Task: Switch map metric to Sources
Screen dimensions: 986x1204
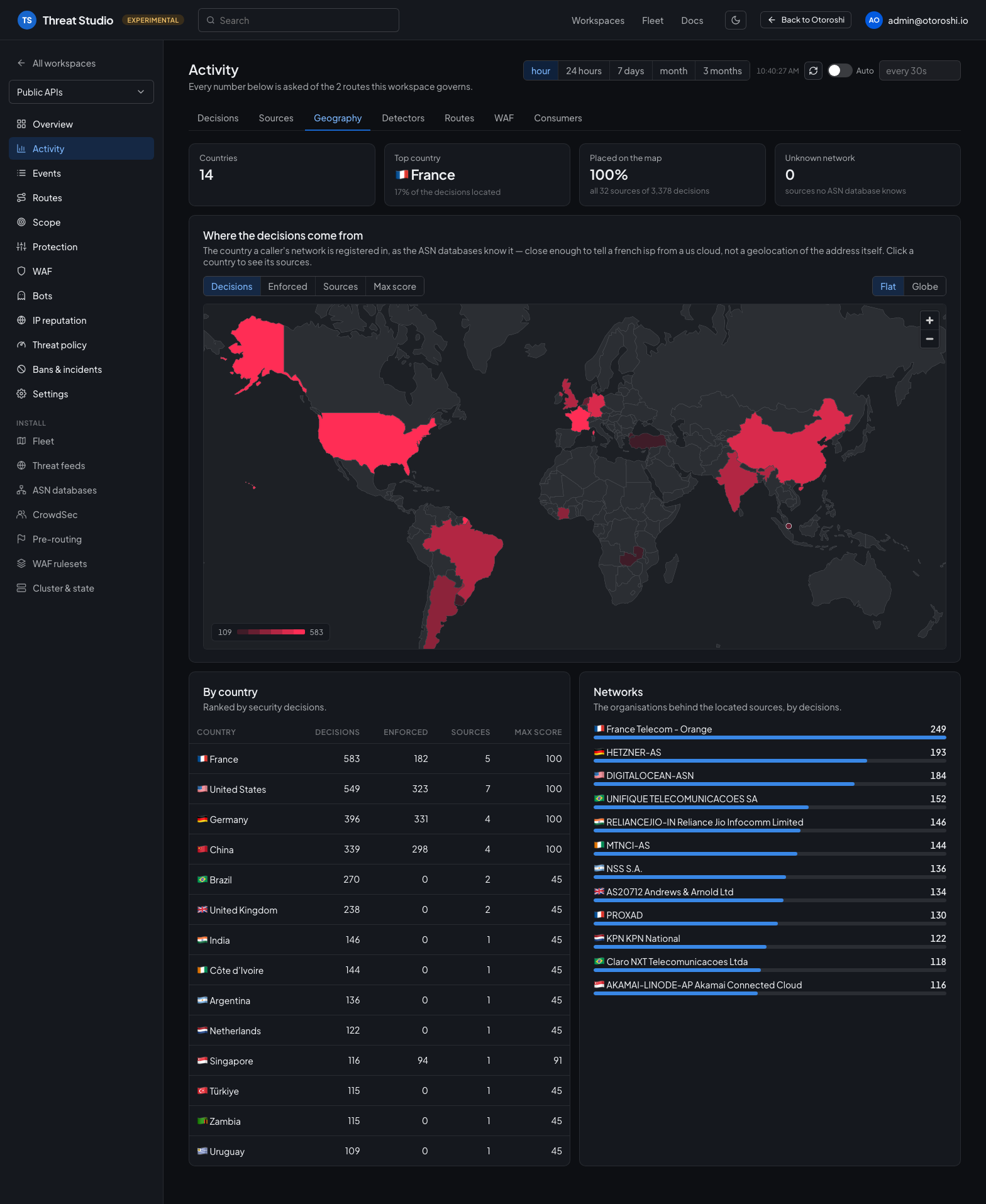Action: tap(340, 287)
